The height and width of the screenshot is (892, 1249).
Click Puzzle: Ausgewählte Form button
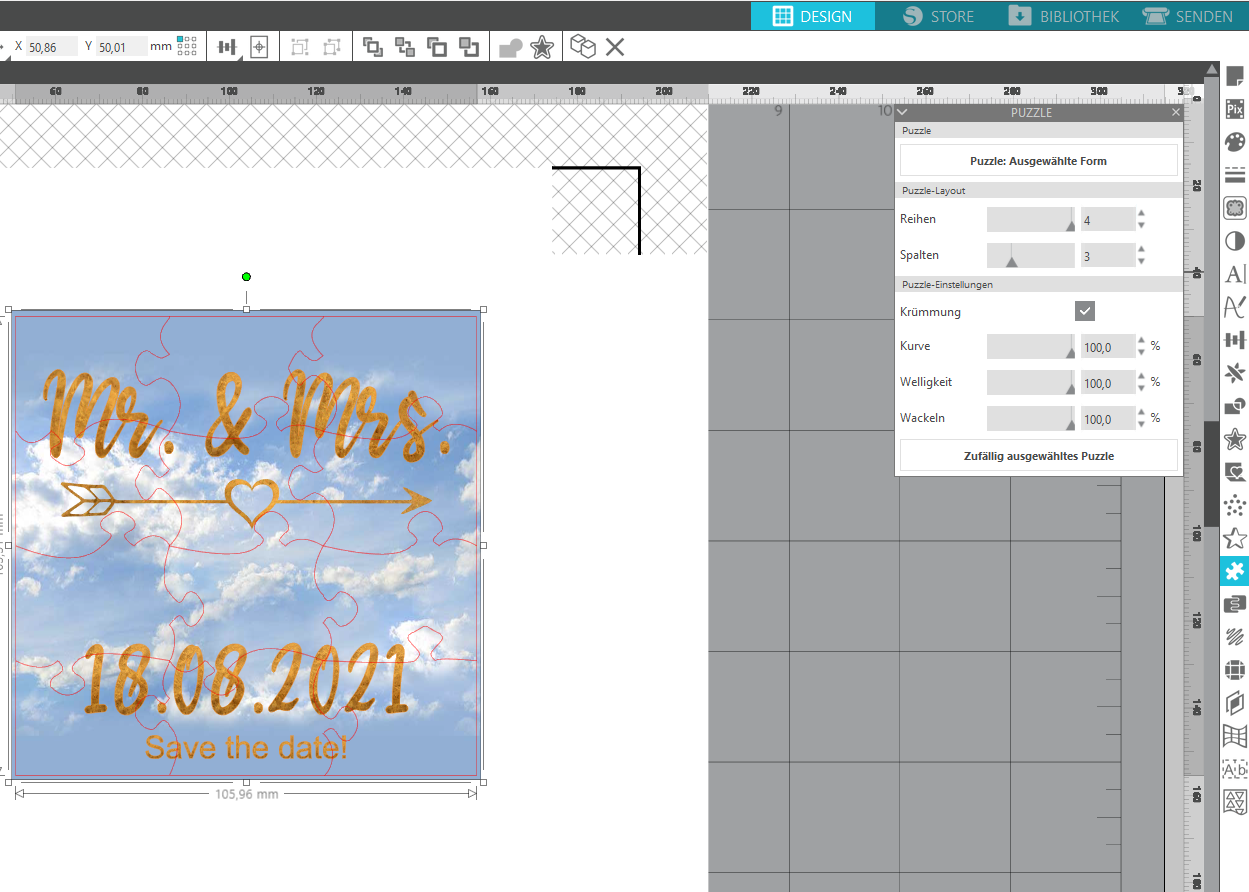tap(1038, 161)
